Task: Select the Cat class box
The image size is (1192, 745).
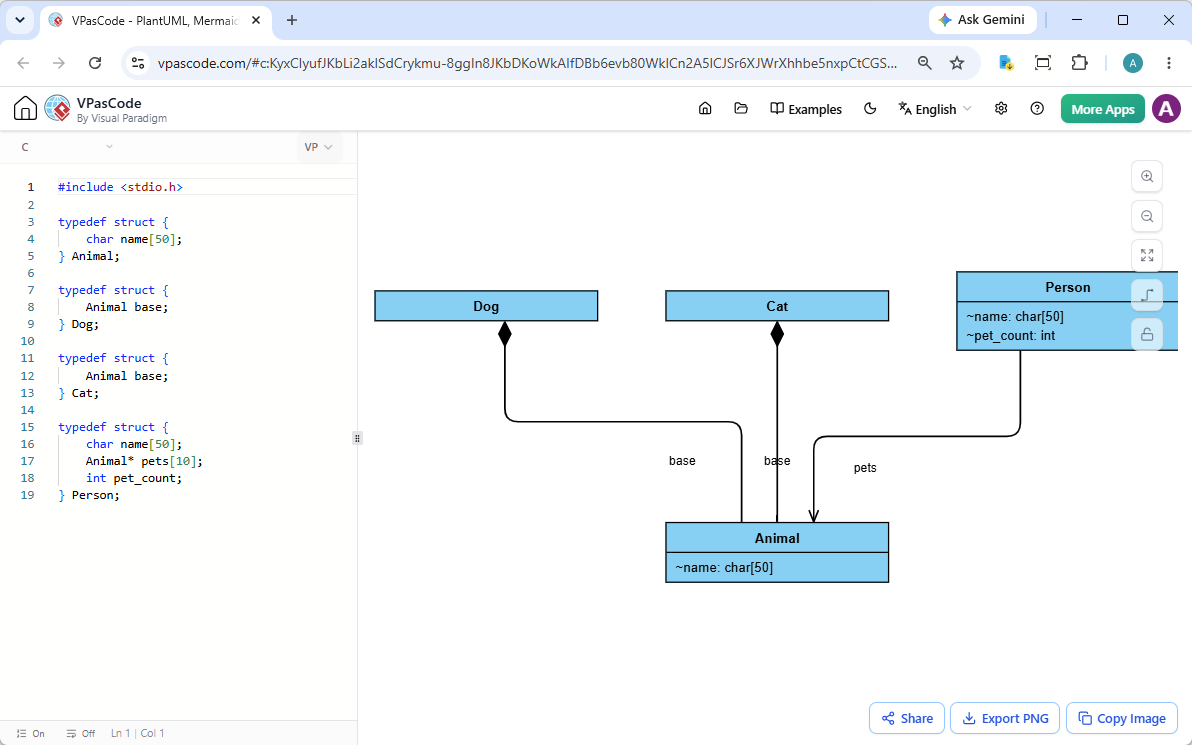Action: coord(777,306)
